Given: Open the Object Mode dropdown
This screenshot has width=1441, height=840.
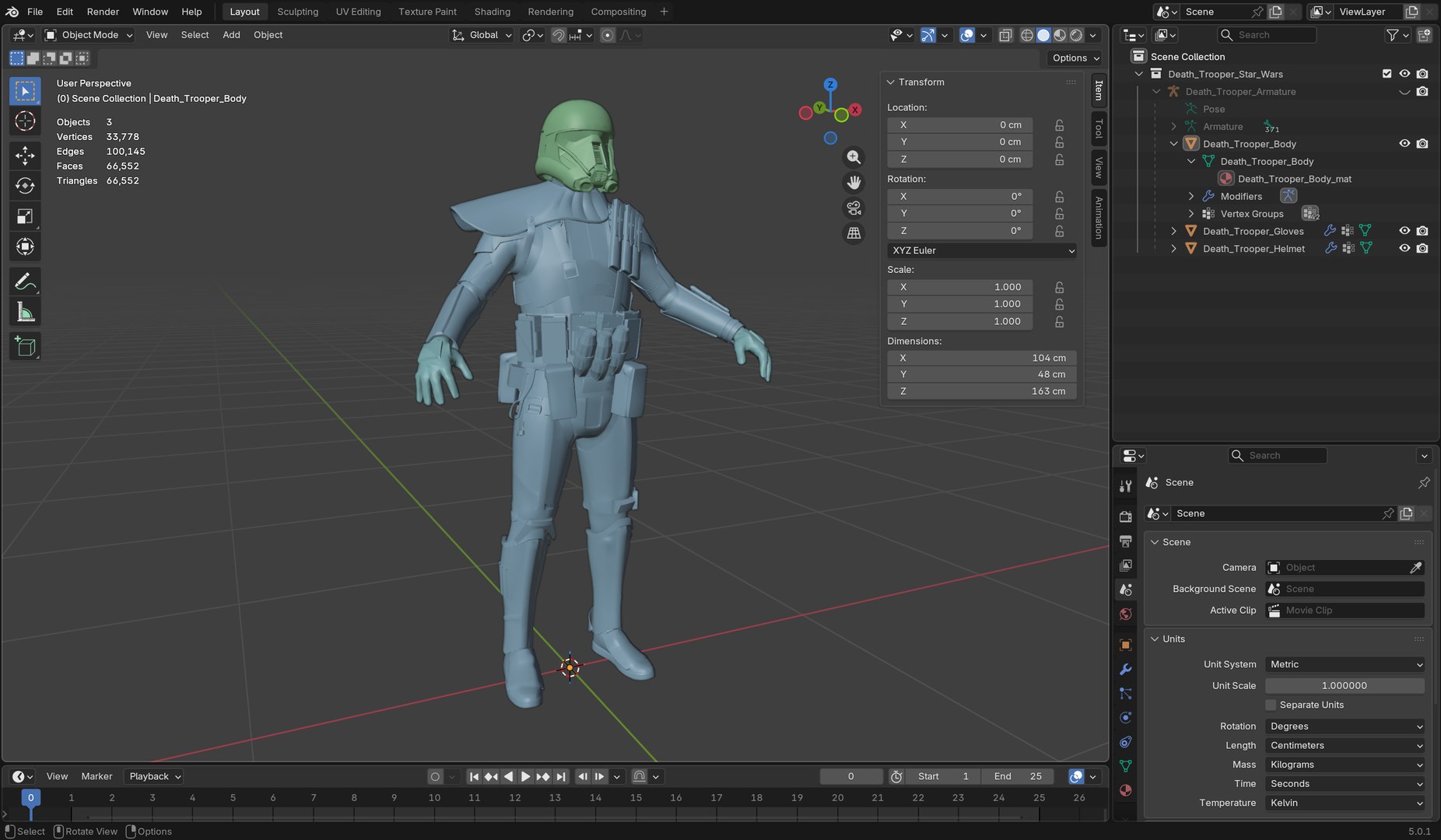Looking at the screenshot, I should 89,35.
